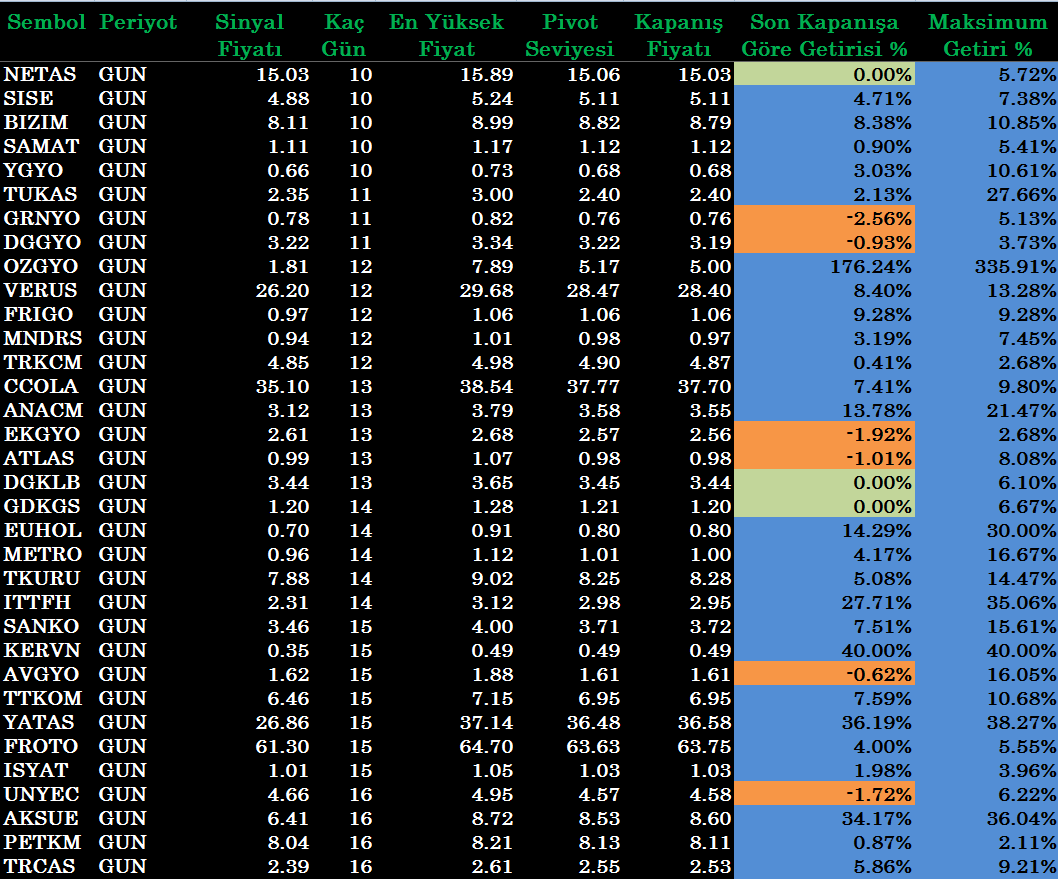Click the Periyot column header
Screen dimensions: 1058x879
138,22
